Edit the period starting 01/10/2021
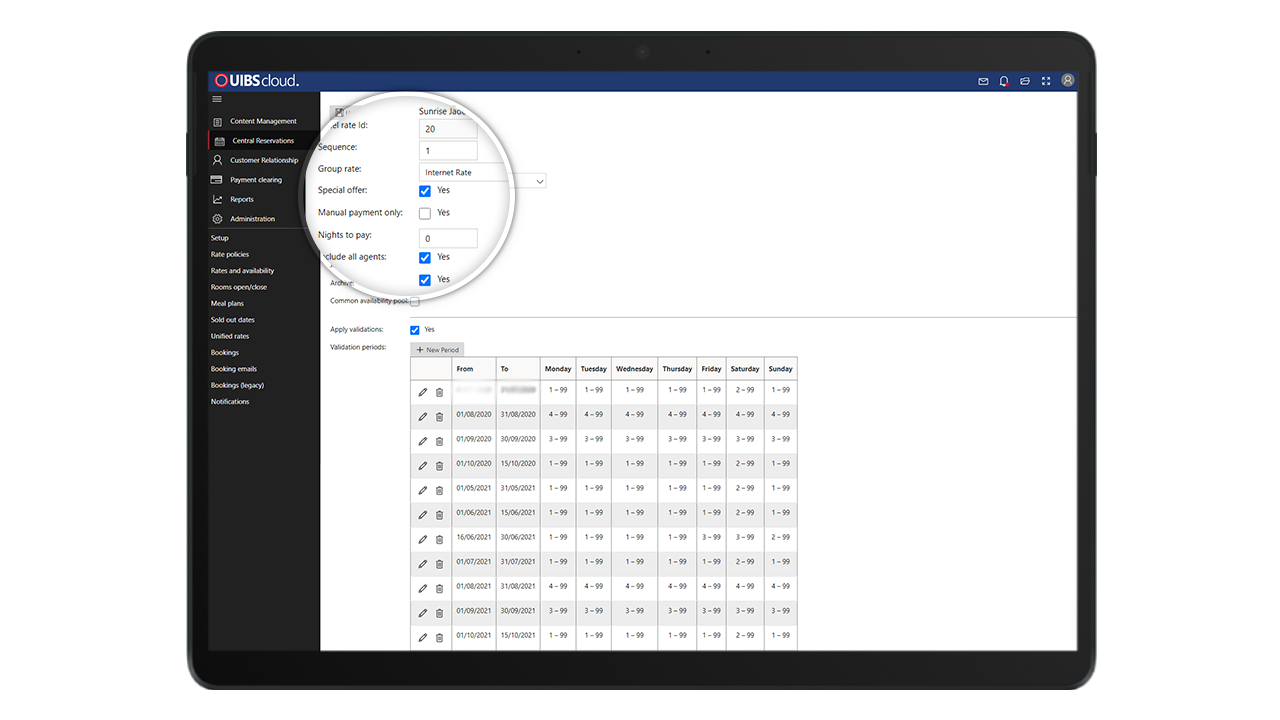The height and width of the screenshot is (720, 1280). click(423, 637)
